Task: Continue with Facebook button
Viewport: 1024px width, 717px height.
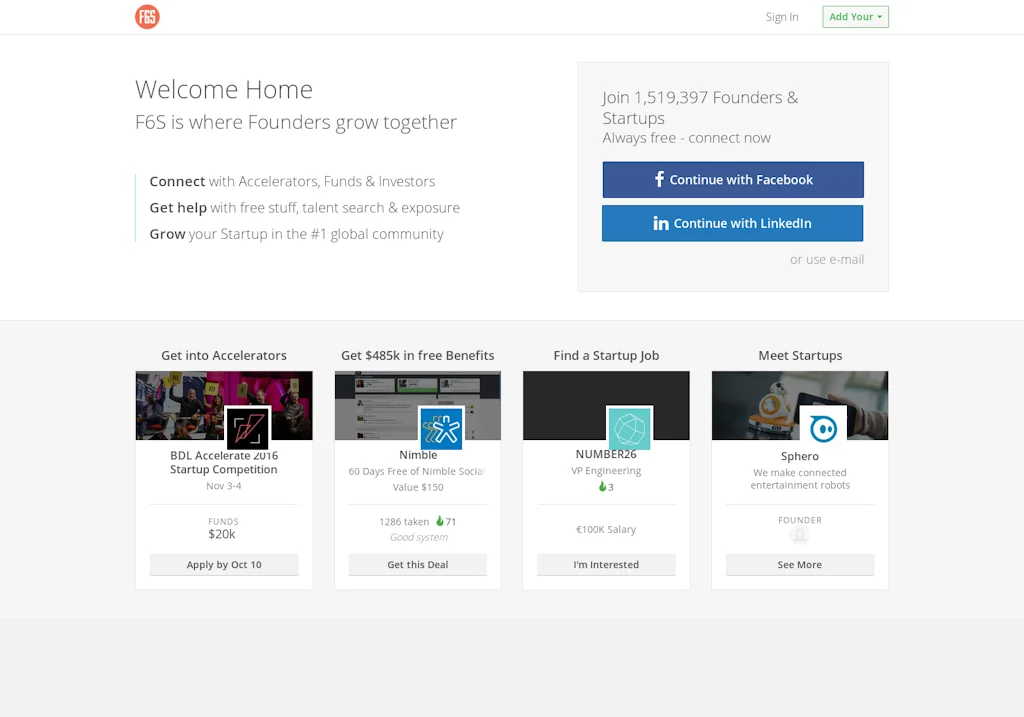Action: [732, 180]
